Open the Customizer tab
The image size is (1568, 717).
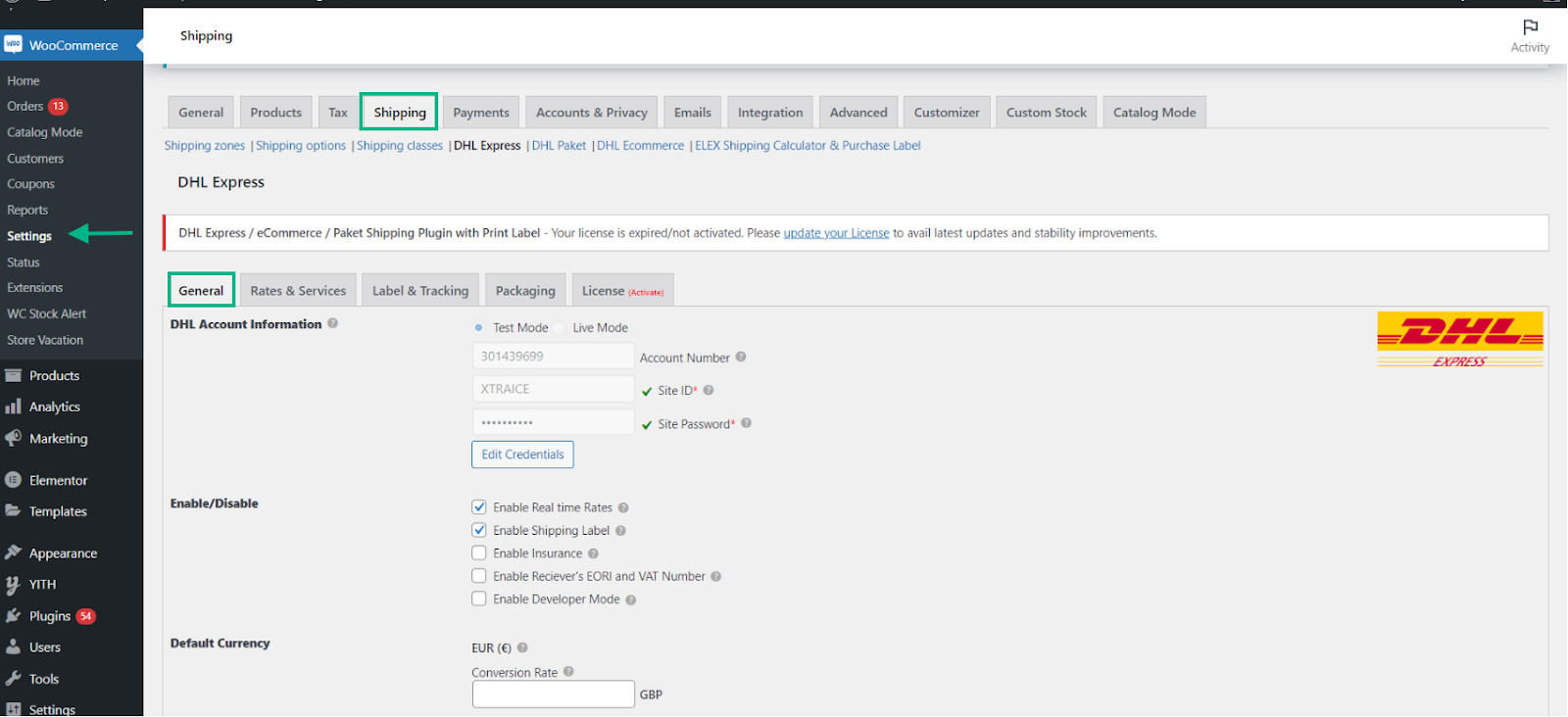pyautogui.click(x=947, y=113)
